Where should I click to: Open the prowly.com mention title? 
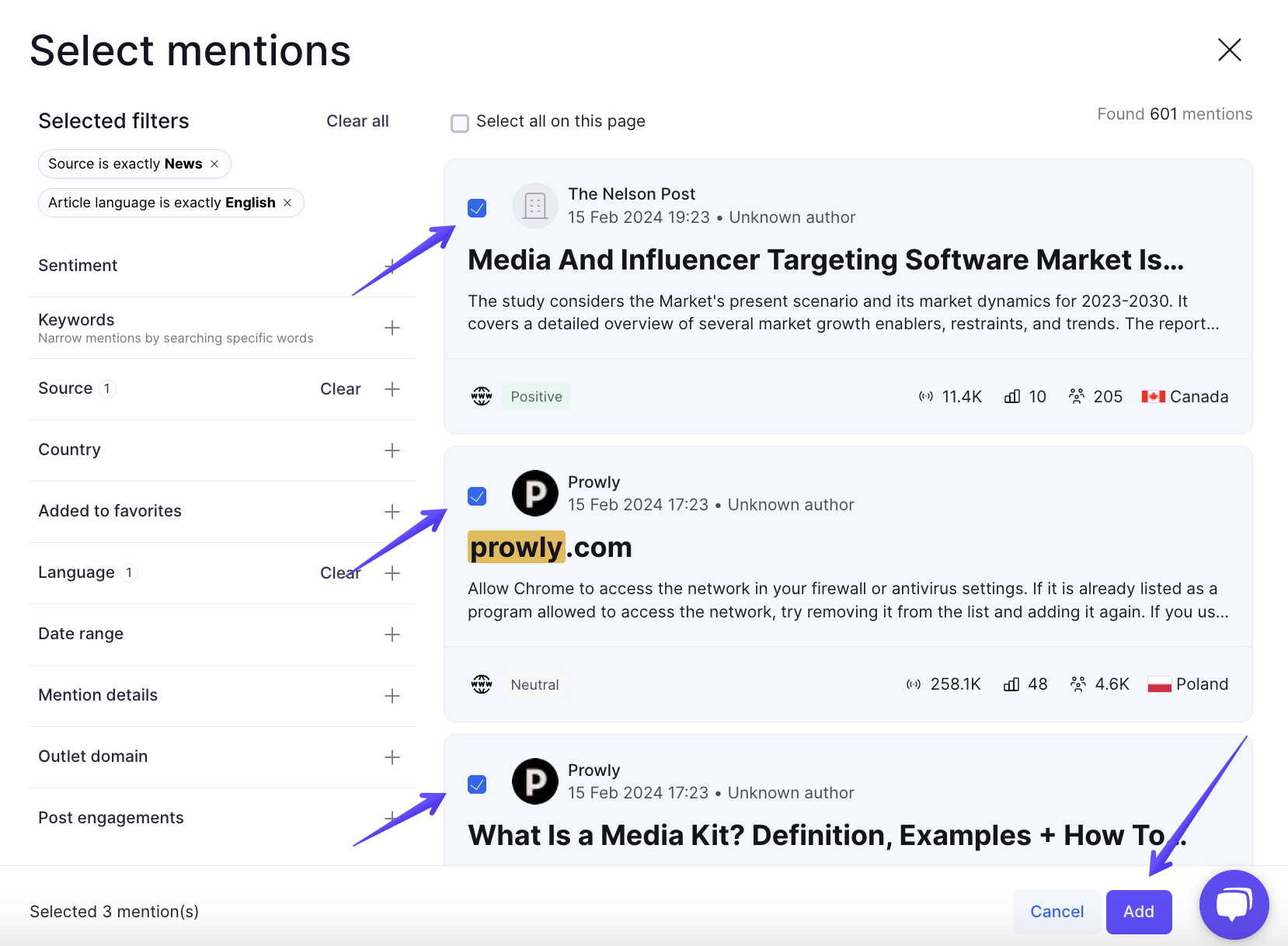click(550, 548)
